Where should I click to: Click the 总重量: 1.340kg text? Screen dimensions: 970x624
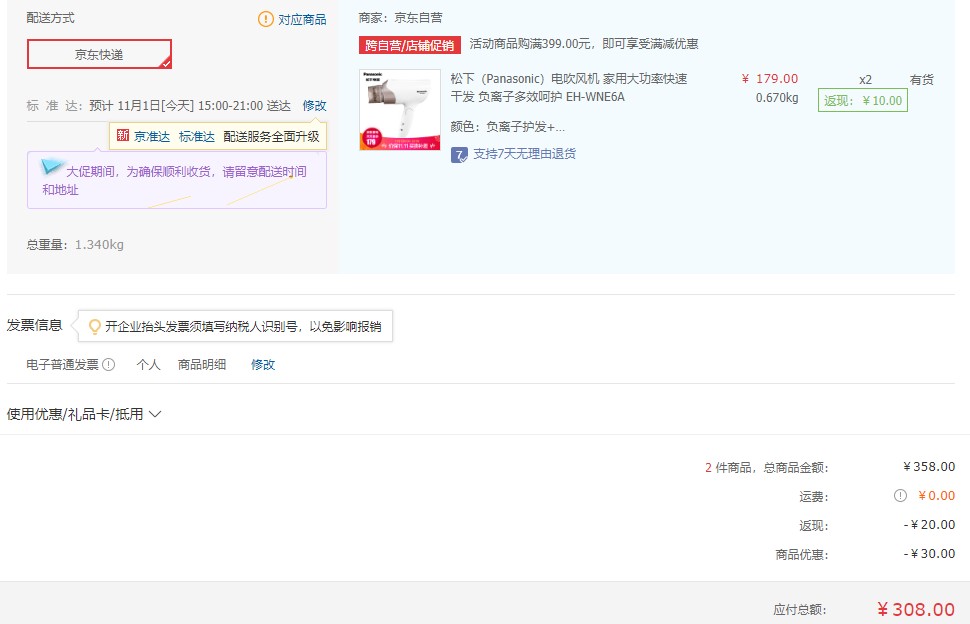click(75, 245)
